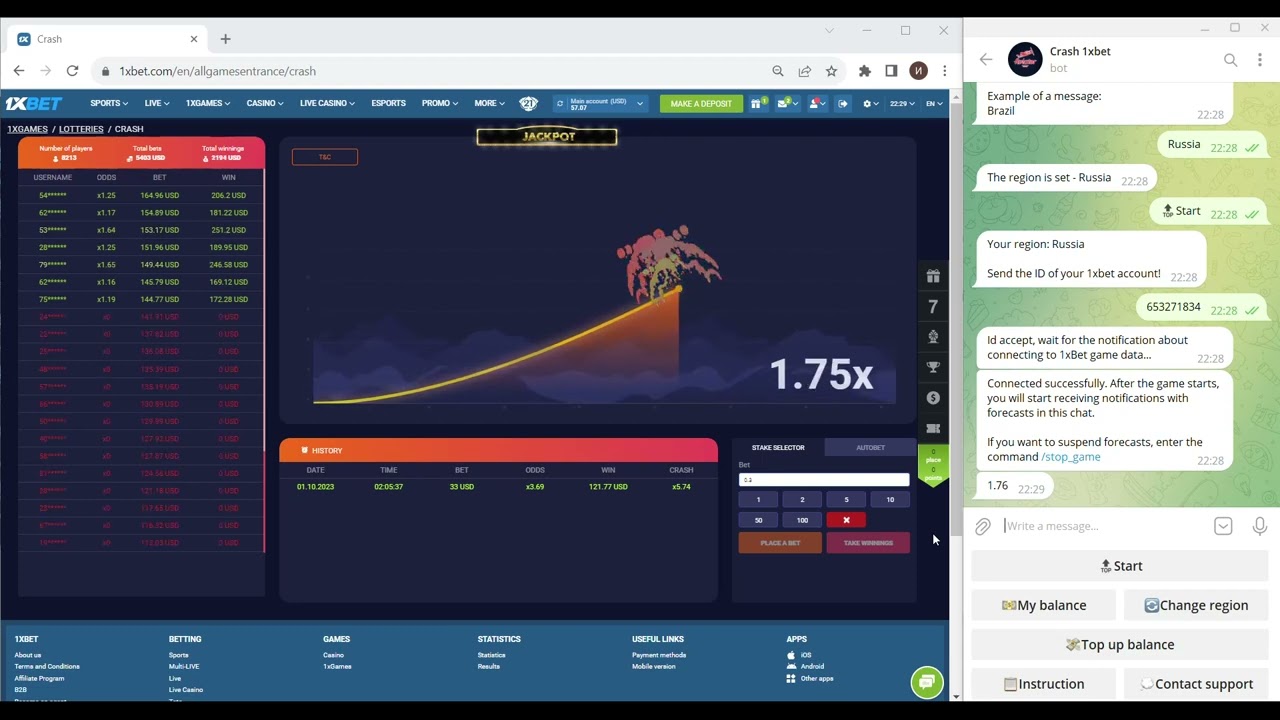This screenshot has width=1280, height=720.
Task: Click the /stop_game command link
Action: (1071, 457)
